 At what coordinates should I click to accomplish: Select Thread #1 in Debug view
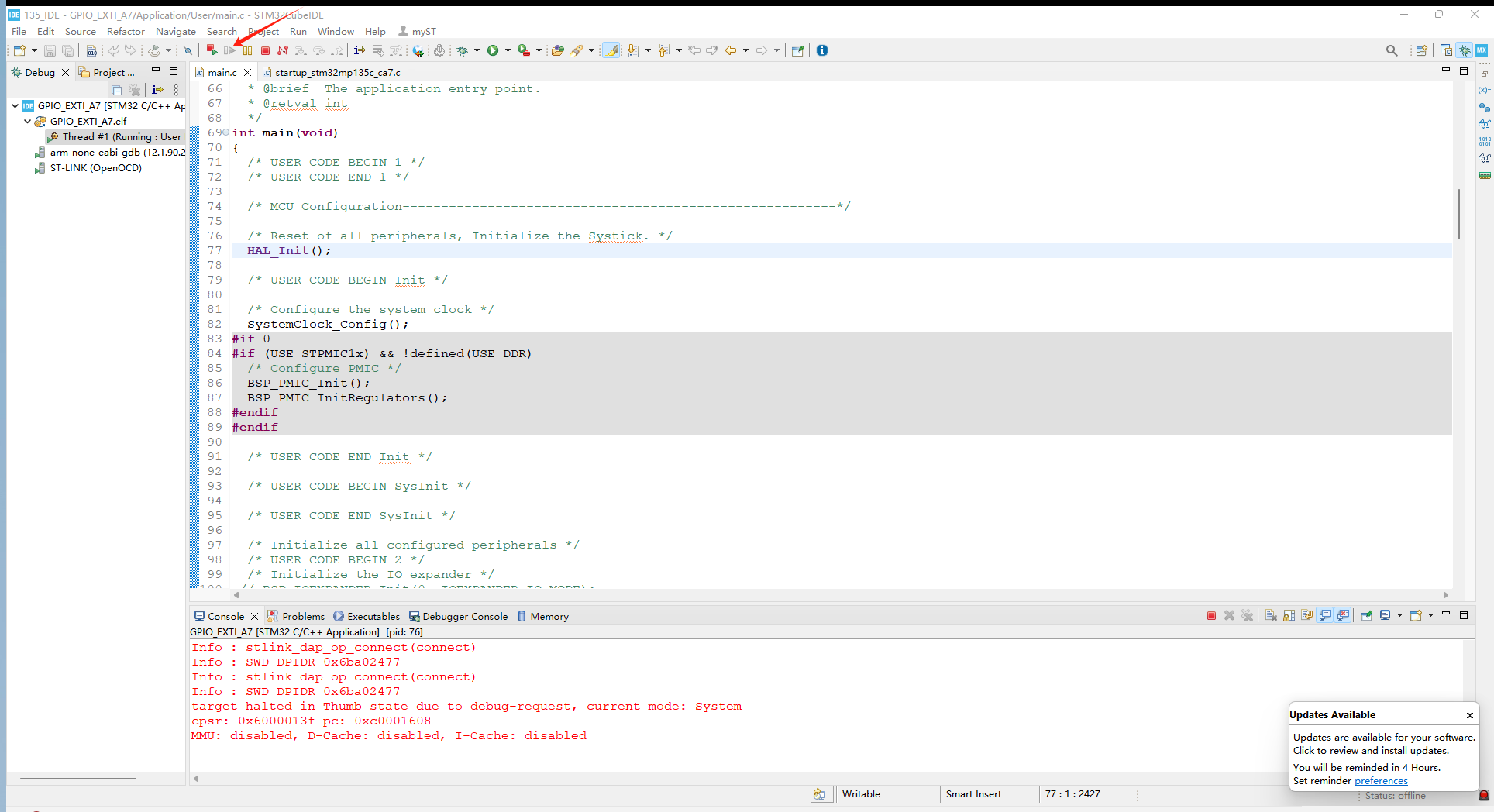121,137
